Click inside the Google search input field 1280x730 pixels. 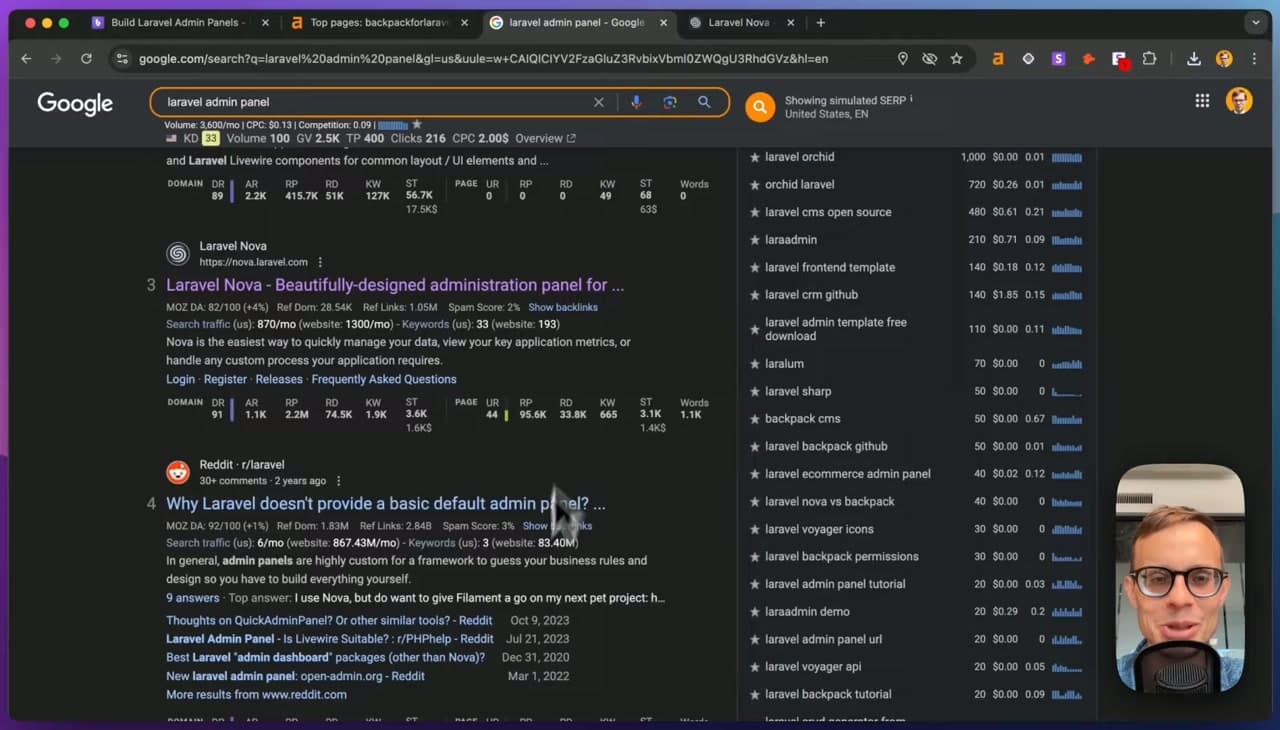375,102
